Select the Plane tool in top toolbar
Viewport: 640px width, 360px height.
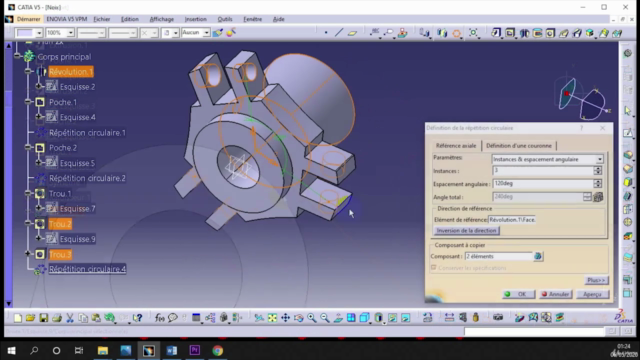tap(352, 33)
